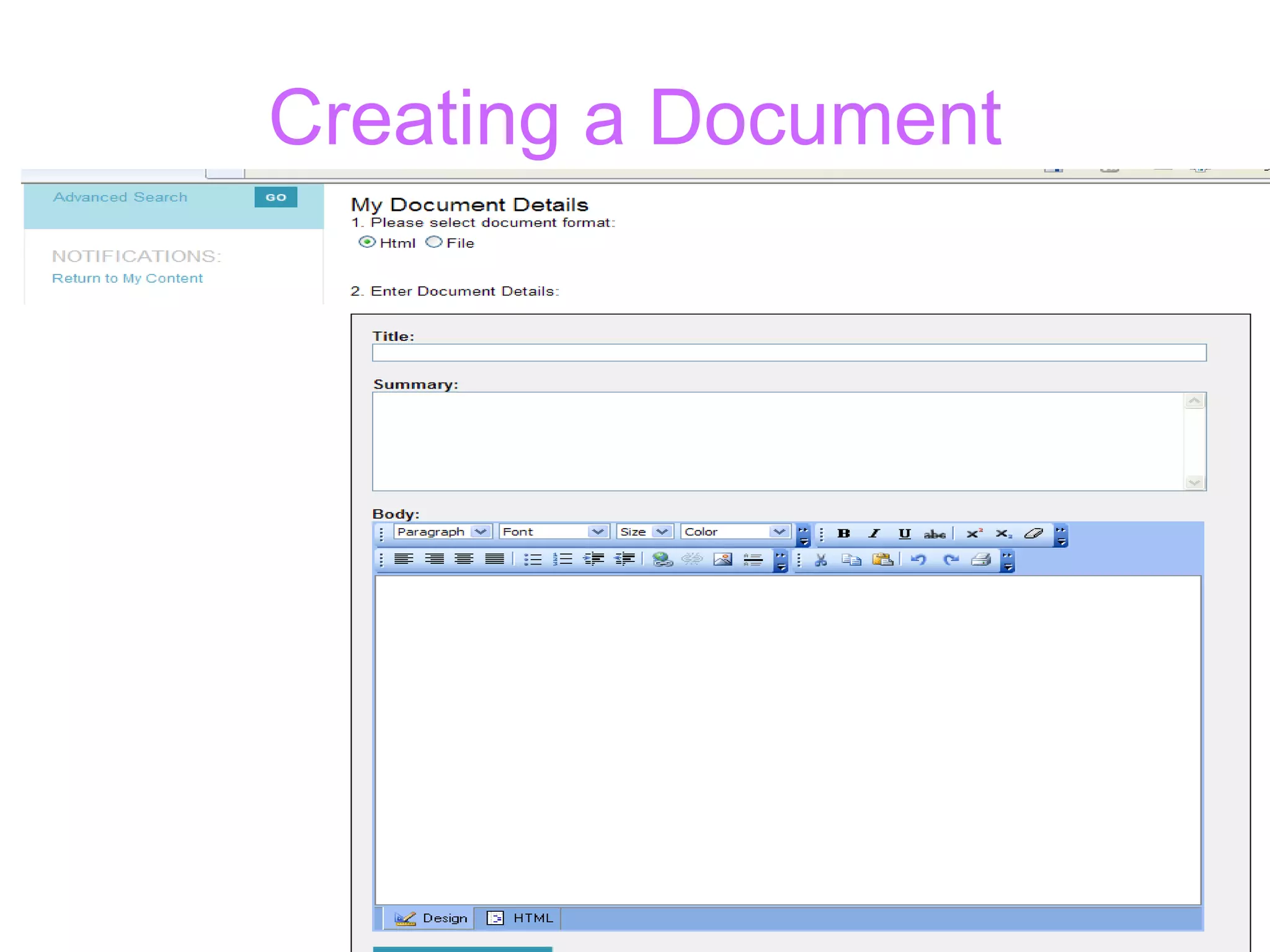Copy selection icon

851,560
